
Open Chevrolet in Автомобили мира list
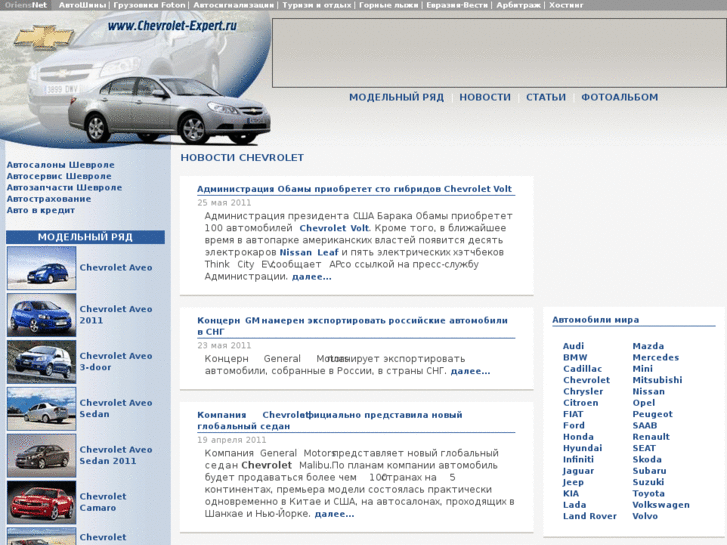pyautogui.click(x=587, y=380)
